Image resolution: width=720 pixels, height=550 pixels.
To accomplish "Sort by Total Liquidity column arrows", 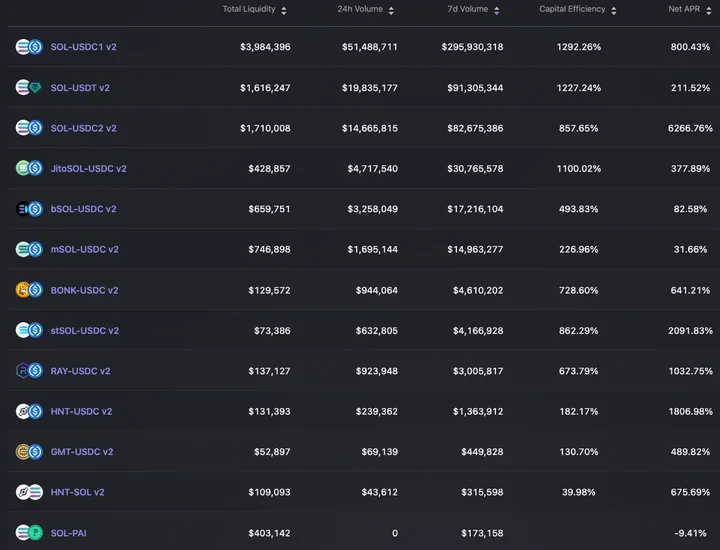I will tap(284, 11).
